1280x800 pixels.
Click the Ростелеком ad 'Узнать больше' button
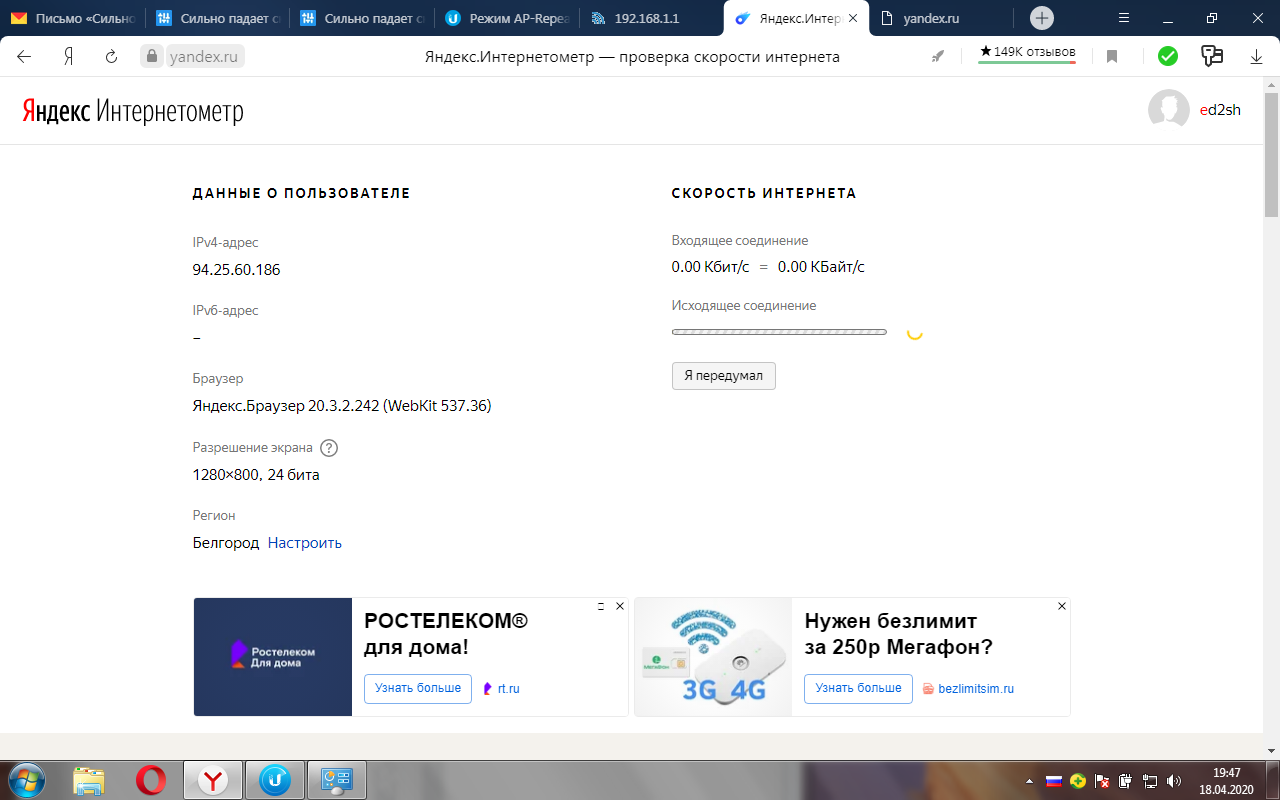[x=418, y=689]
